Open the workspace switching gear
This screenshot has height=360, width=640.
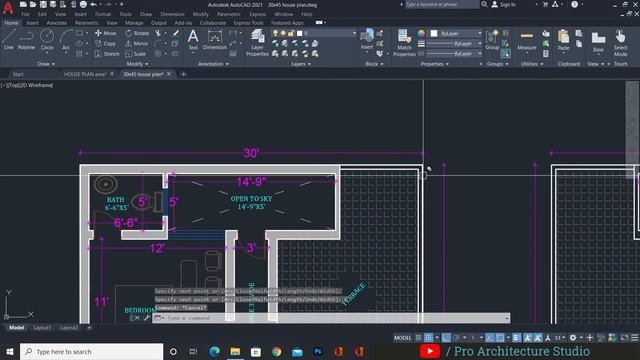click(x=573, y=338)
